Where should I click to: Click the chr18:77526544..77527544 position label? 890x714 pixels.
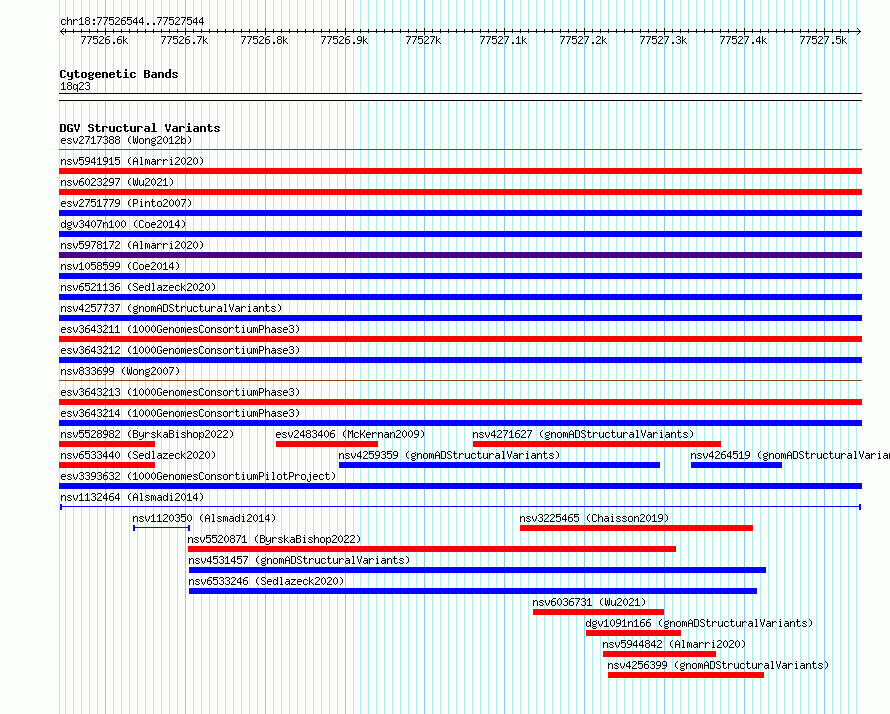click(132, 22)
